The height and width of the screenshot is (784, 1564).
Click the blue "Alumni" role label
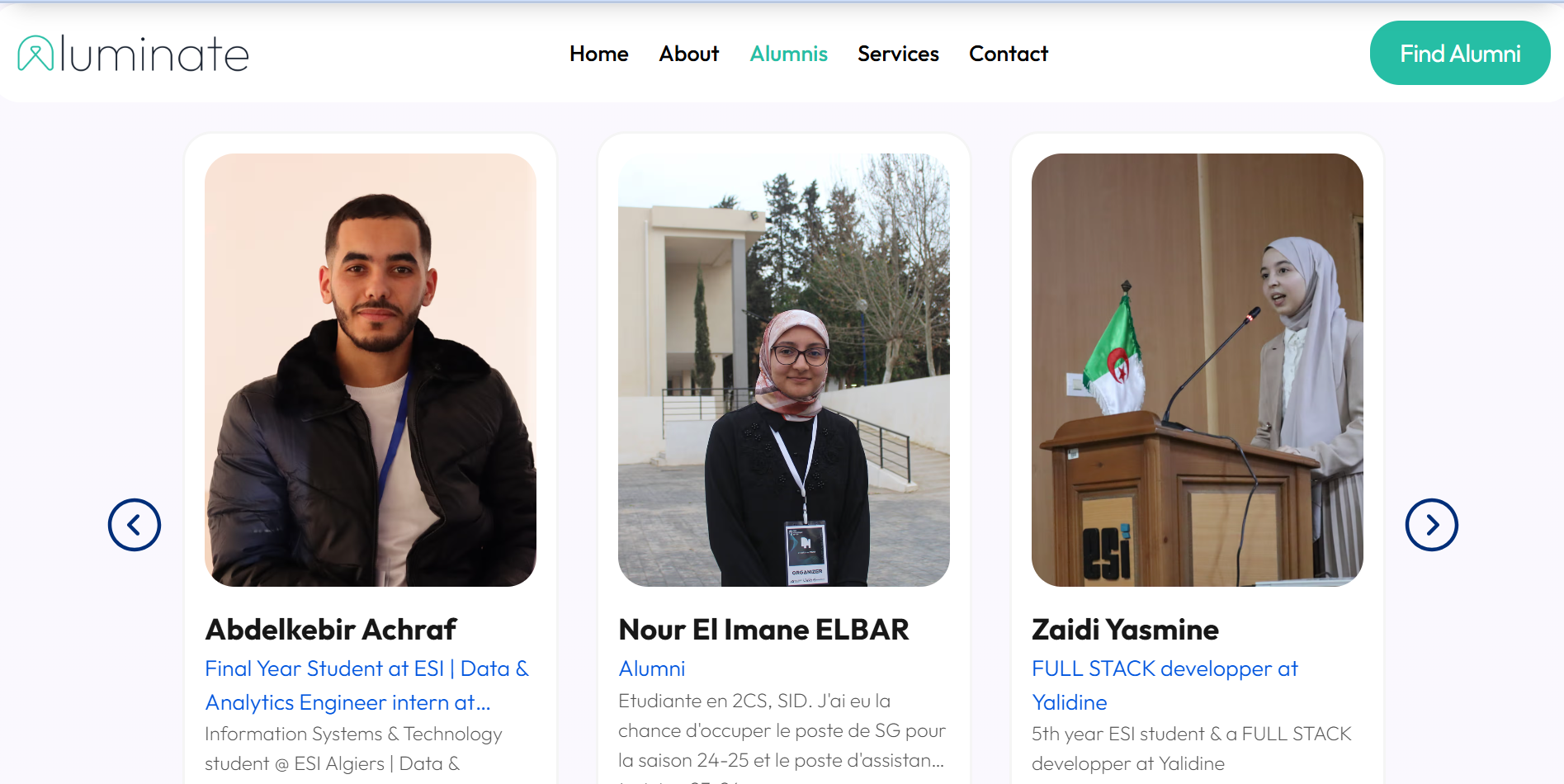[652, 668]
